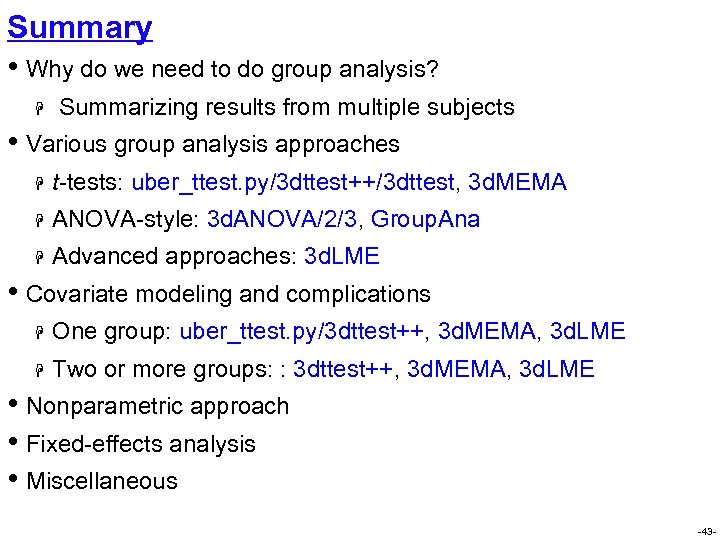Click the 'Miscellaneous' bullet item
The width and height of the screenshot is (720, 540).
click(x=101, y=481)
